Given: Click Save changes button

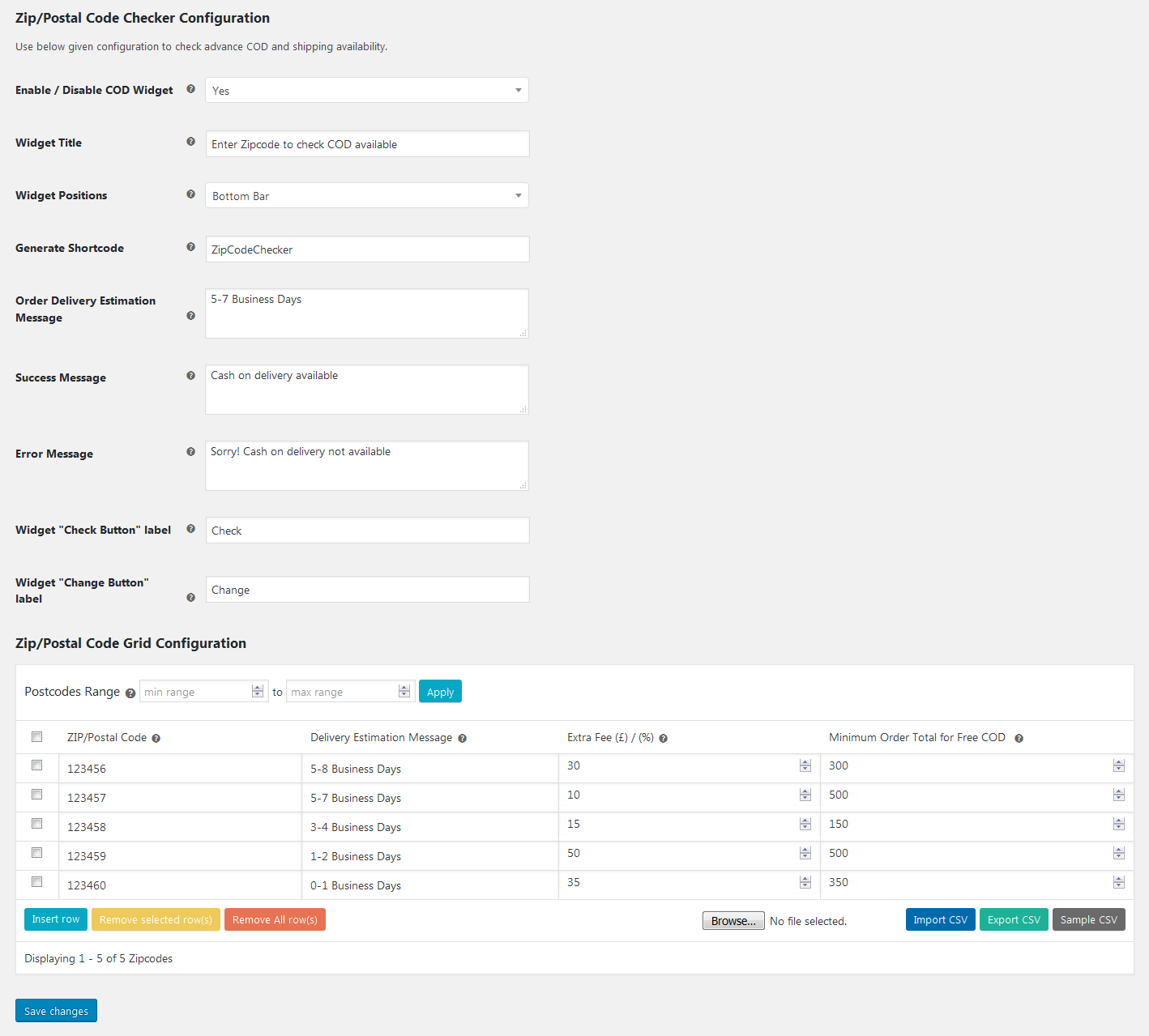Looking at the screenshot, I should tap(56, 1011).
